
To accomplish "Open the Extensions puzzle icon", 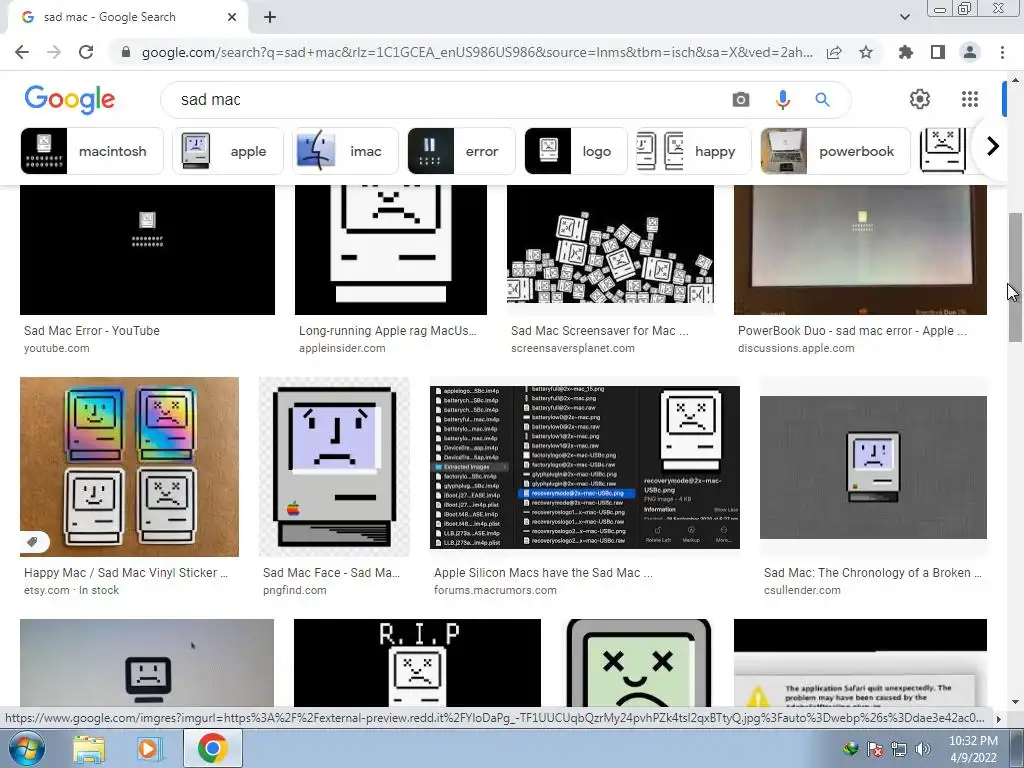I will click(906, 52).
